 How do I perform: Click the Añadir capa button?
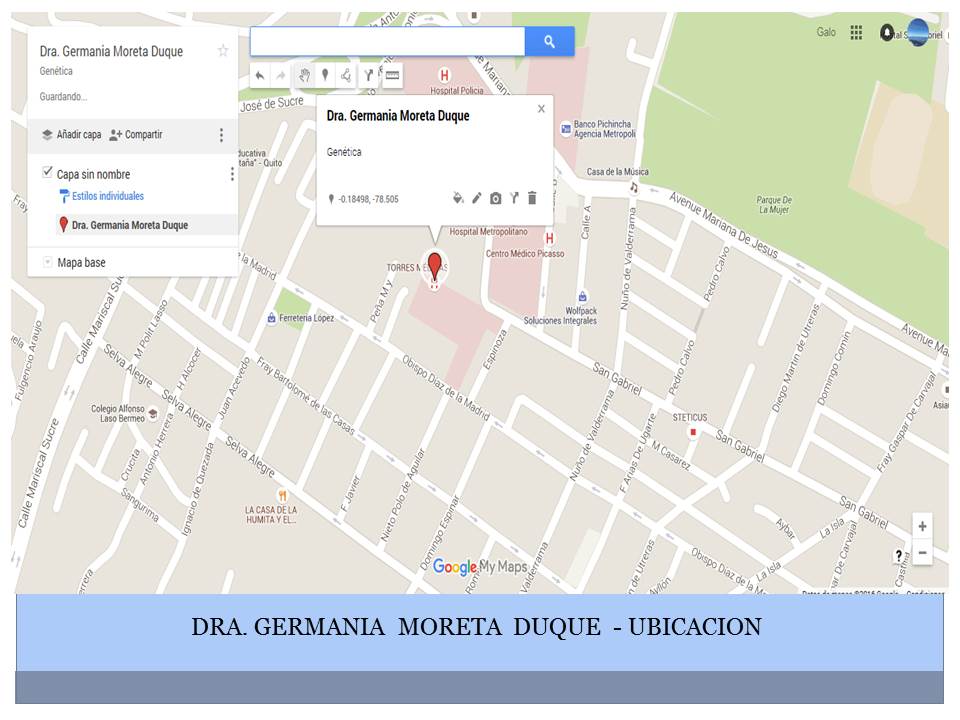pyautogui.click(x=71, y=135)
